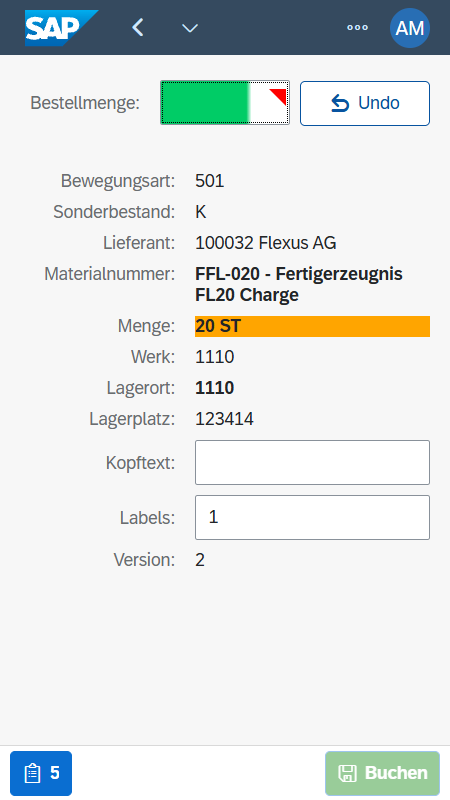The height and width of the screenshot is (800, 450).
Task: Open the clipboard list showing 5
Action: [x=41, y=773]
